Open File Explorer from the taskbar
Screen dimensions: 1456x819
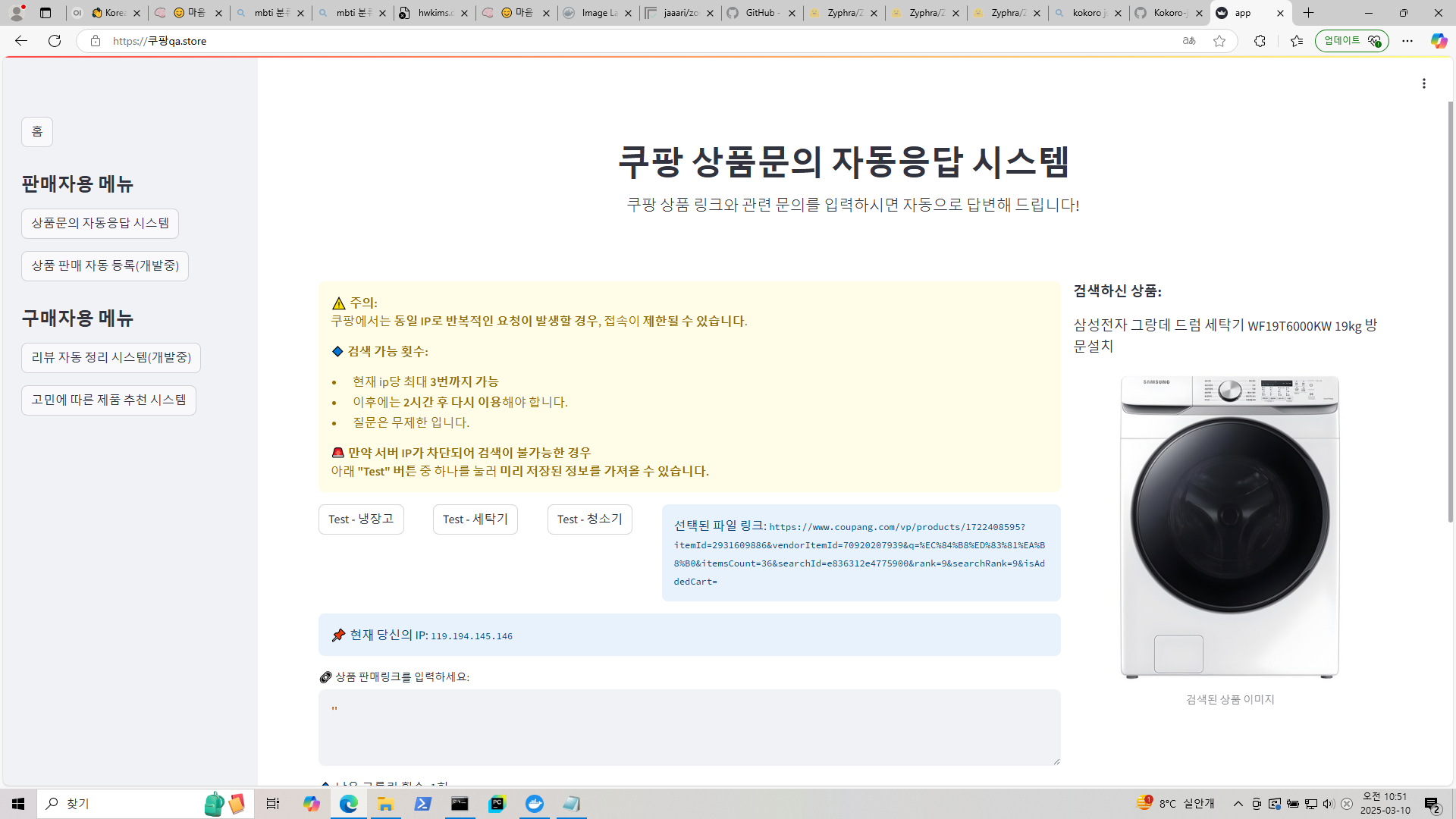tap(385, 804)
